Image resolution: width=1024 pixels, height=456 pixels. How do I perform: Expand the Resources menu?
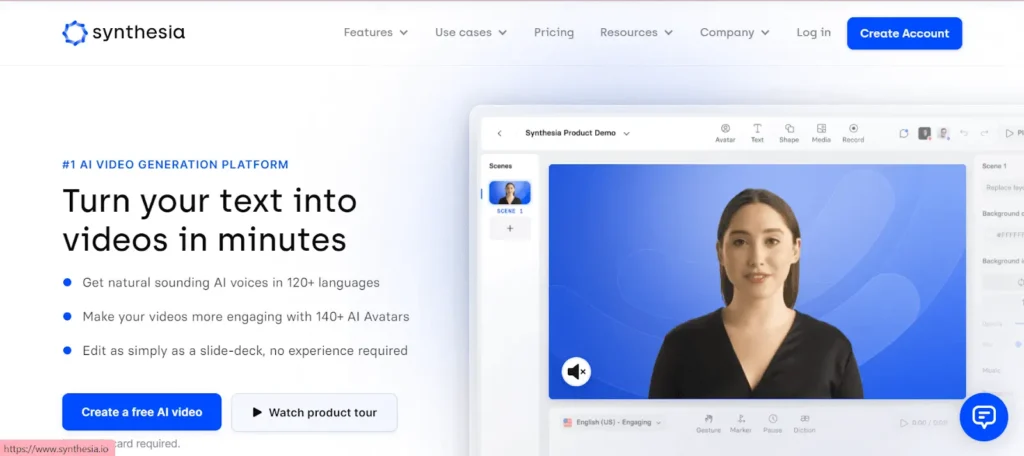coord(636,33)
